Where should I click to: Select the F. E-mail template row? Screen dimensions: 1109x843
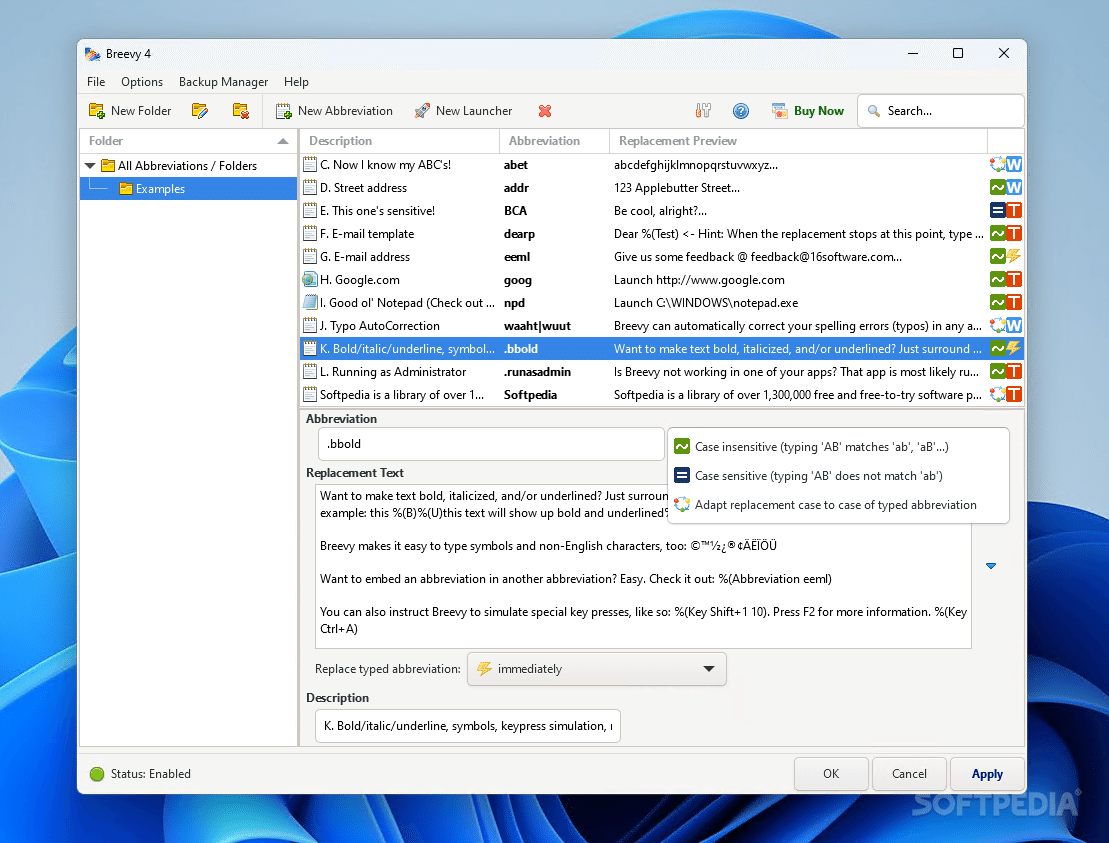[x=662, y=234]
